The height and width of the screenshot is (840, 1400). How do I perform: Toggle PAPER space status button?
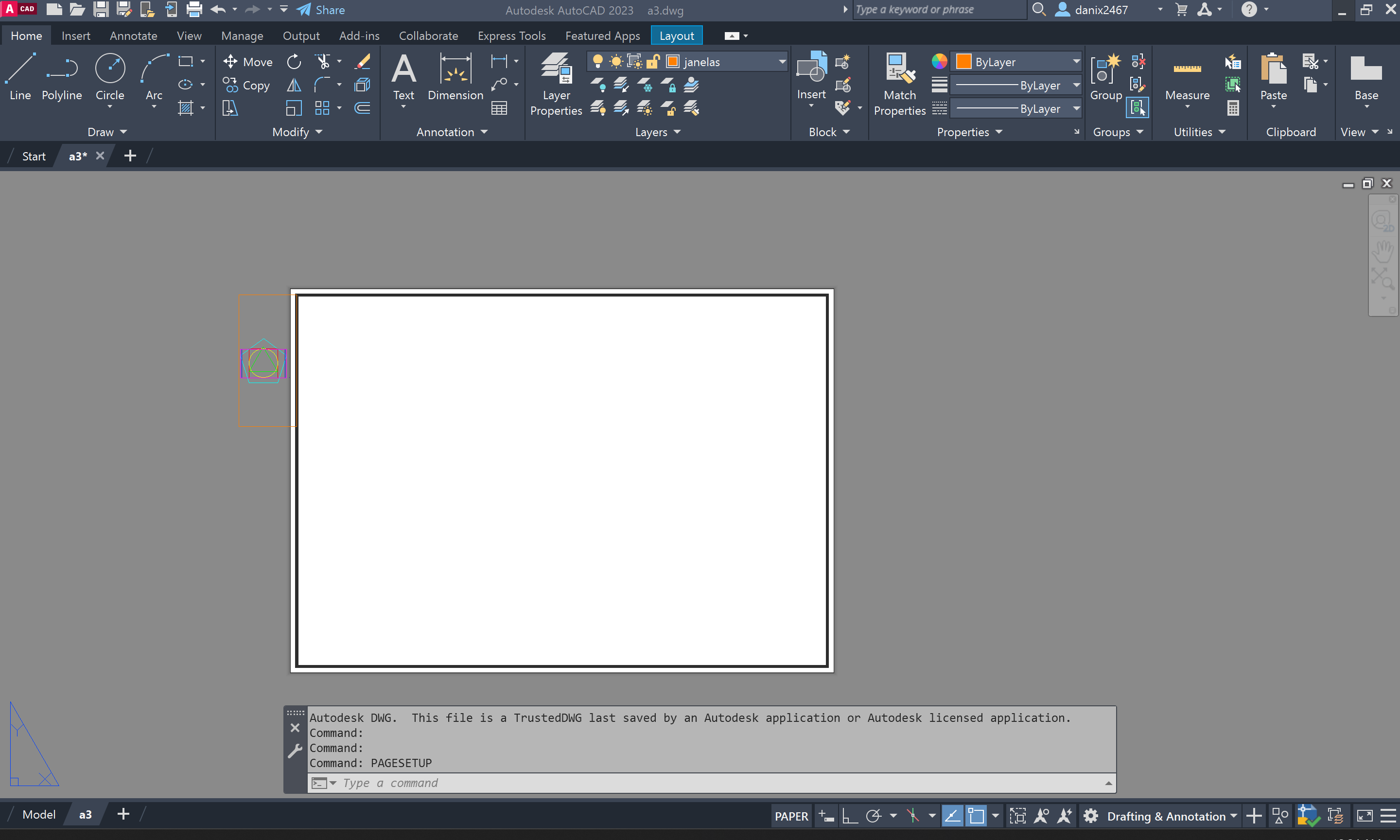(x=791, y=816)
